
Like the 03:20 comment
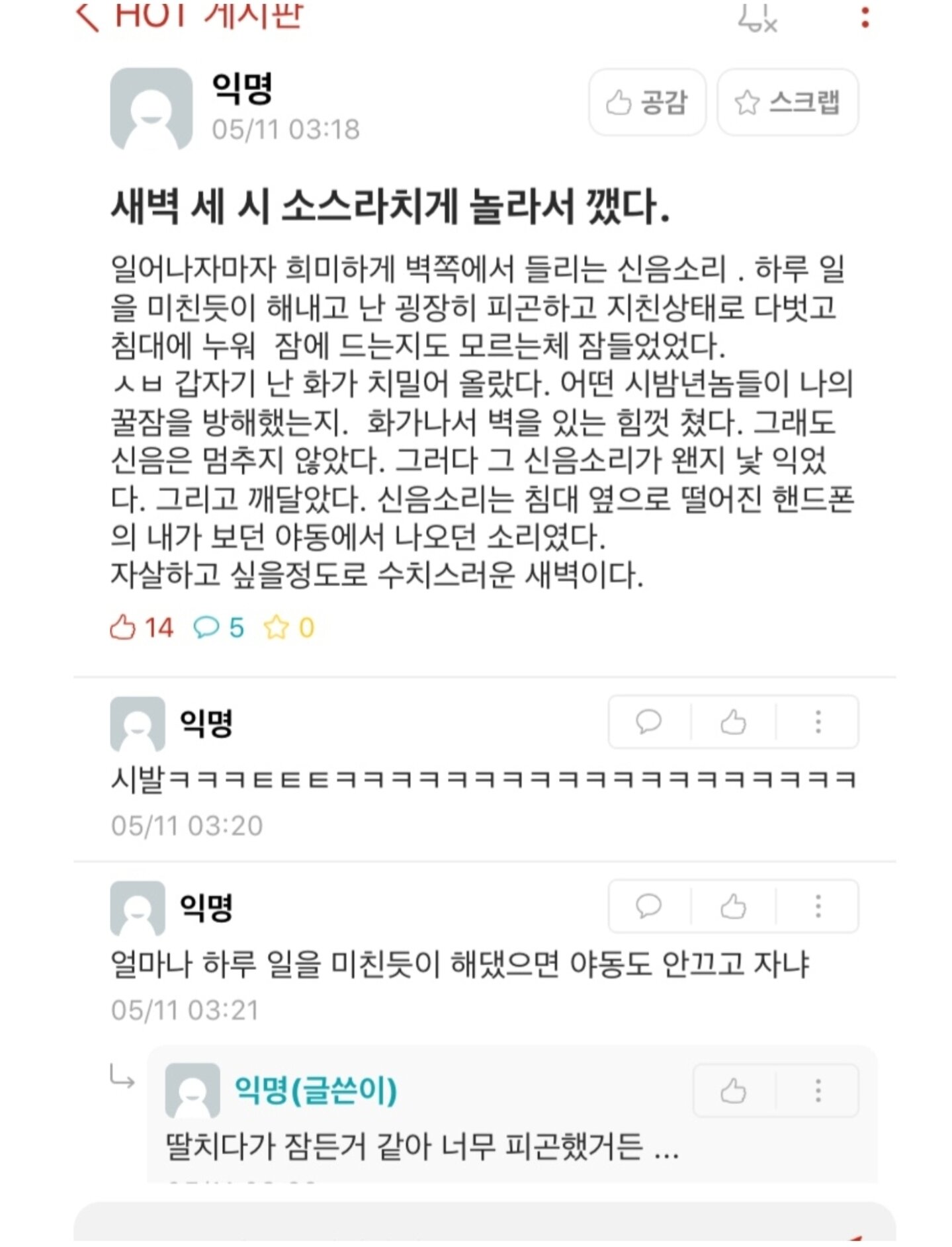[733, 722]
